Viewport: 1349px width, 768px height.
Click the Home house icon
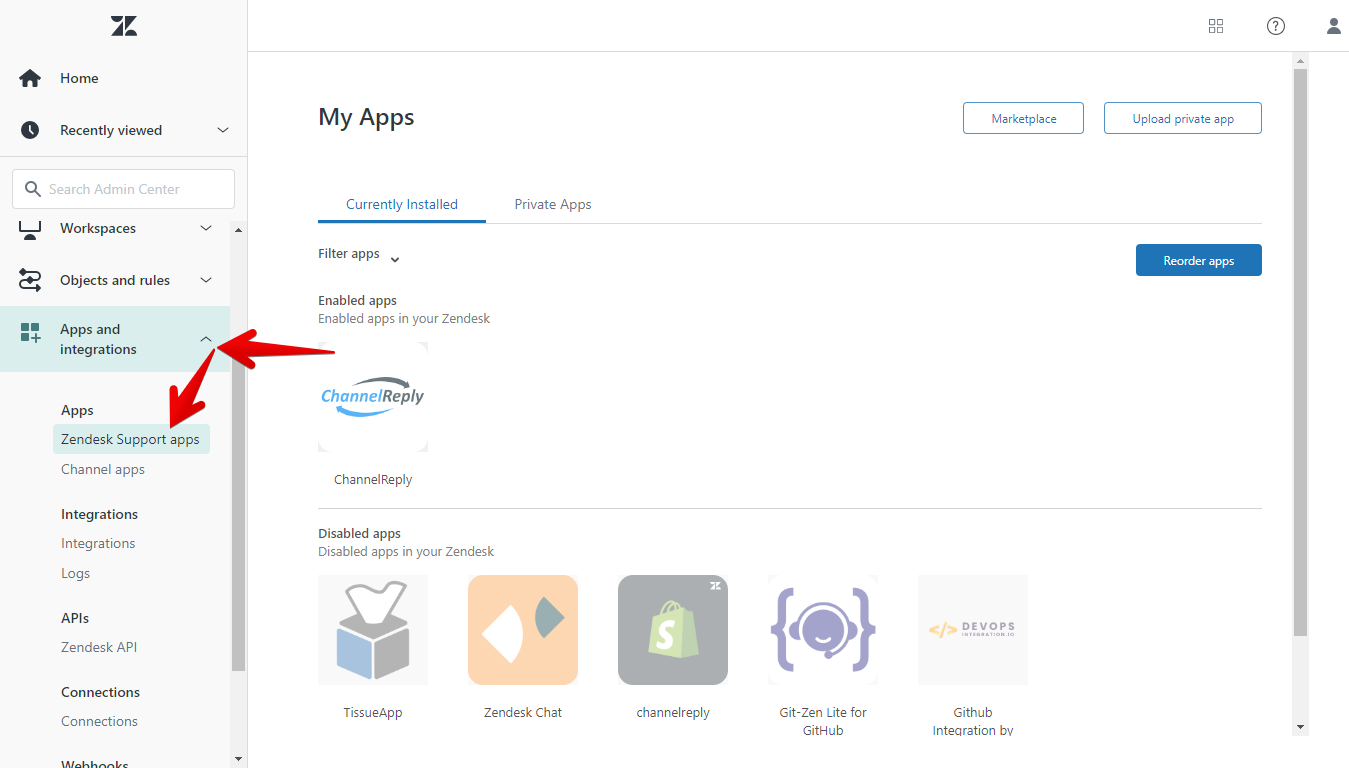(x=30, y=78)
